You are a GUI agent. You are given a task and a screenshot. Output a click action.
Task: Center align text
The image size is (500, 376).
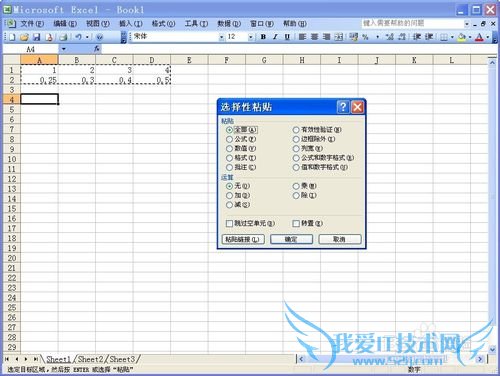point(314,37)
